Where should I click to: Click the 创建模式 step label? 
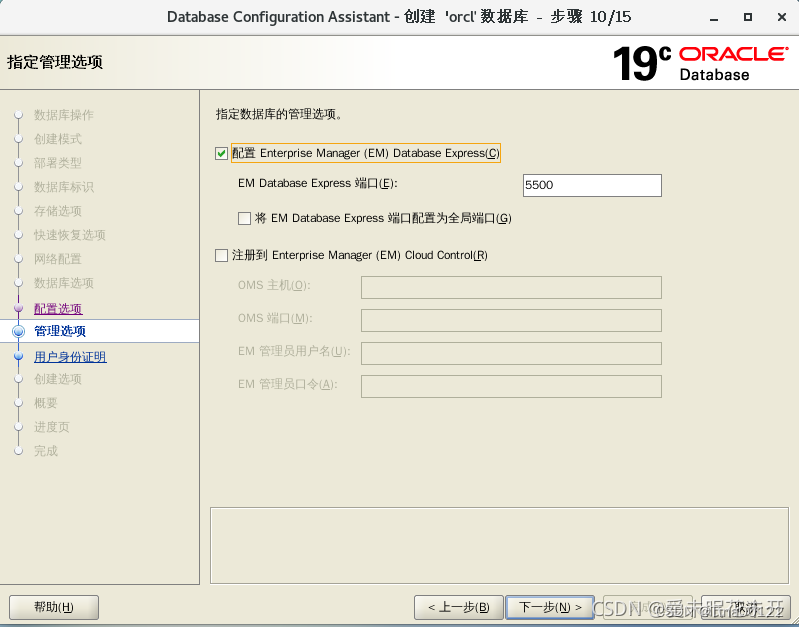pyautogui.click(x=58, y=139)
